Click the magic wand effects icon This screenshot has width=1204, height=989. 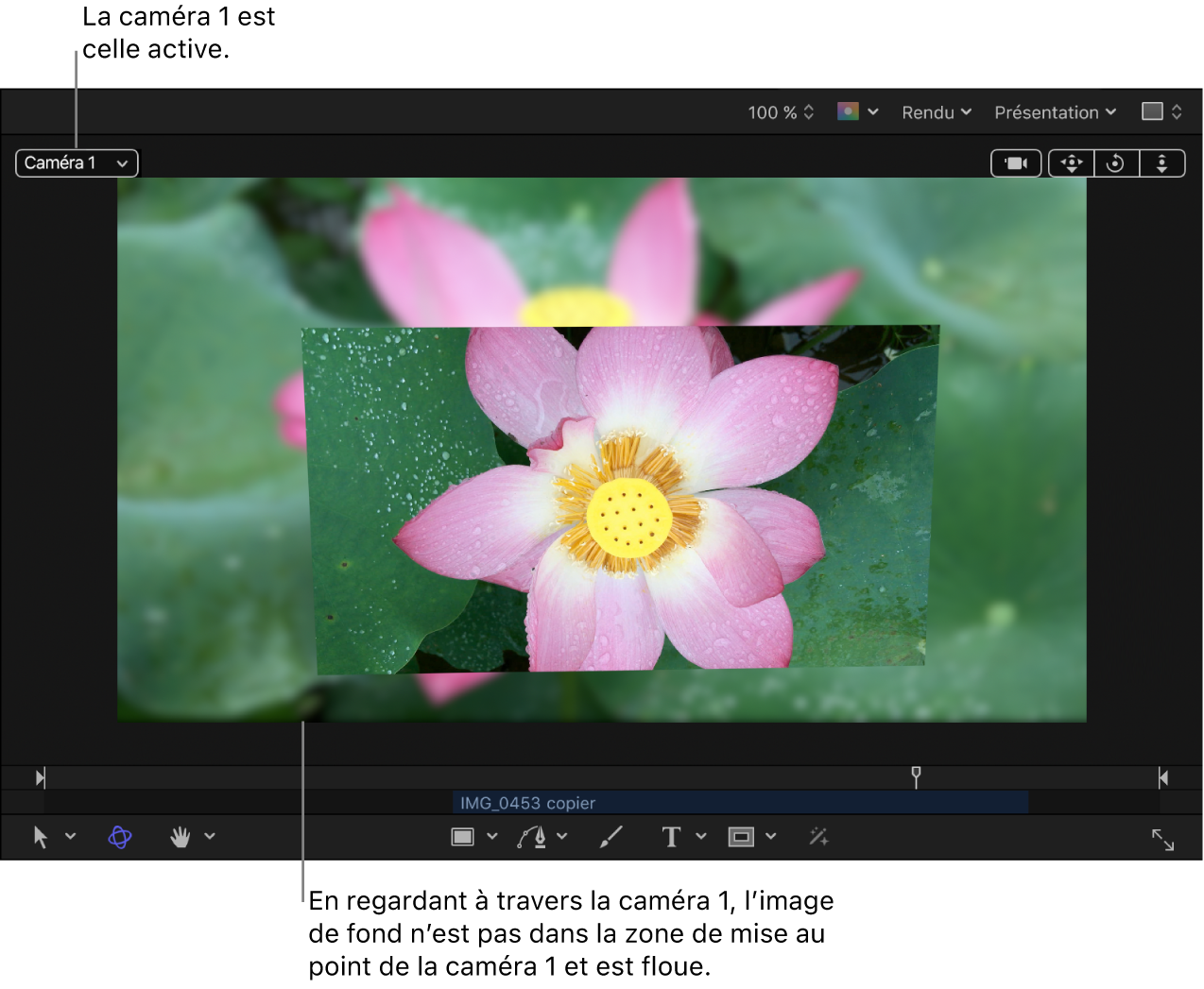point(818,837)
